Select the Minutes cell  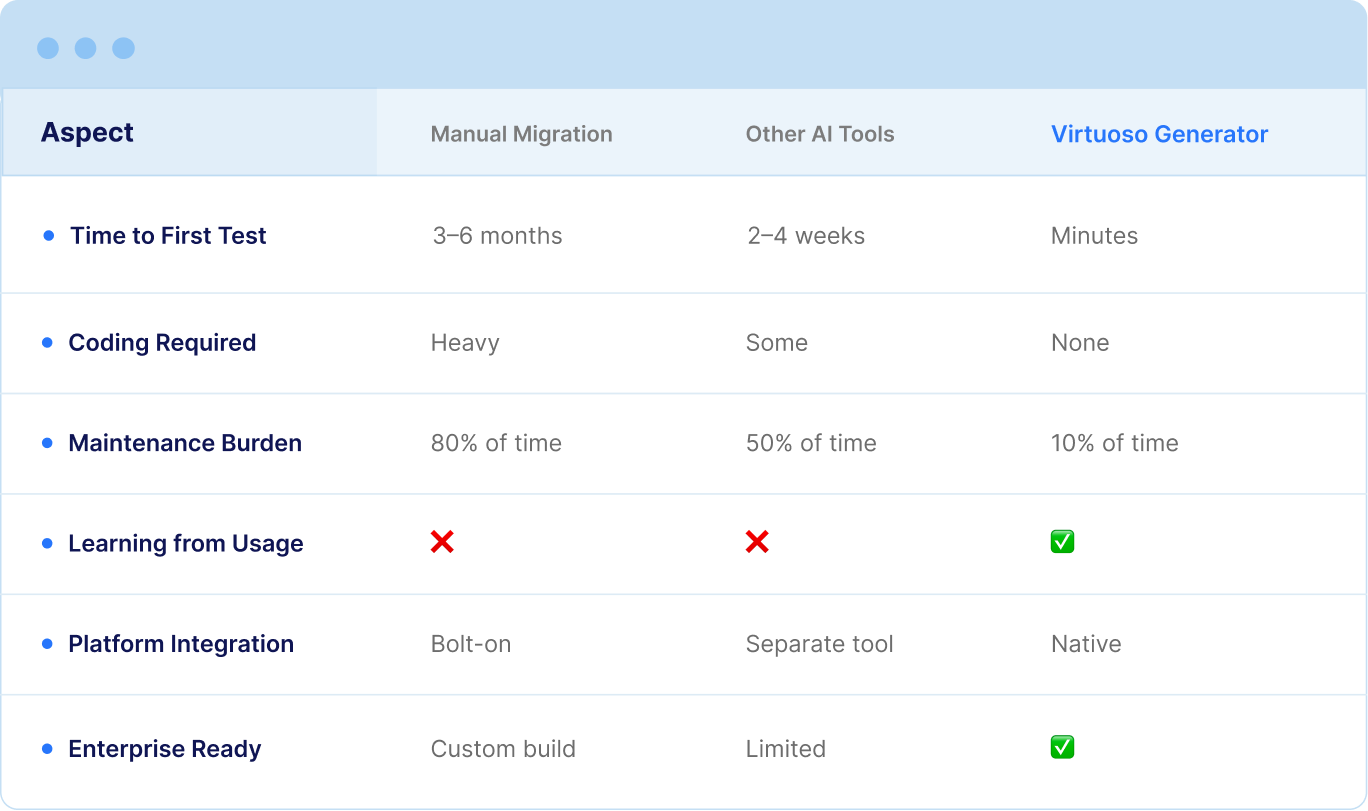pos(1094,236)
